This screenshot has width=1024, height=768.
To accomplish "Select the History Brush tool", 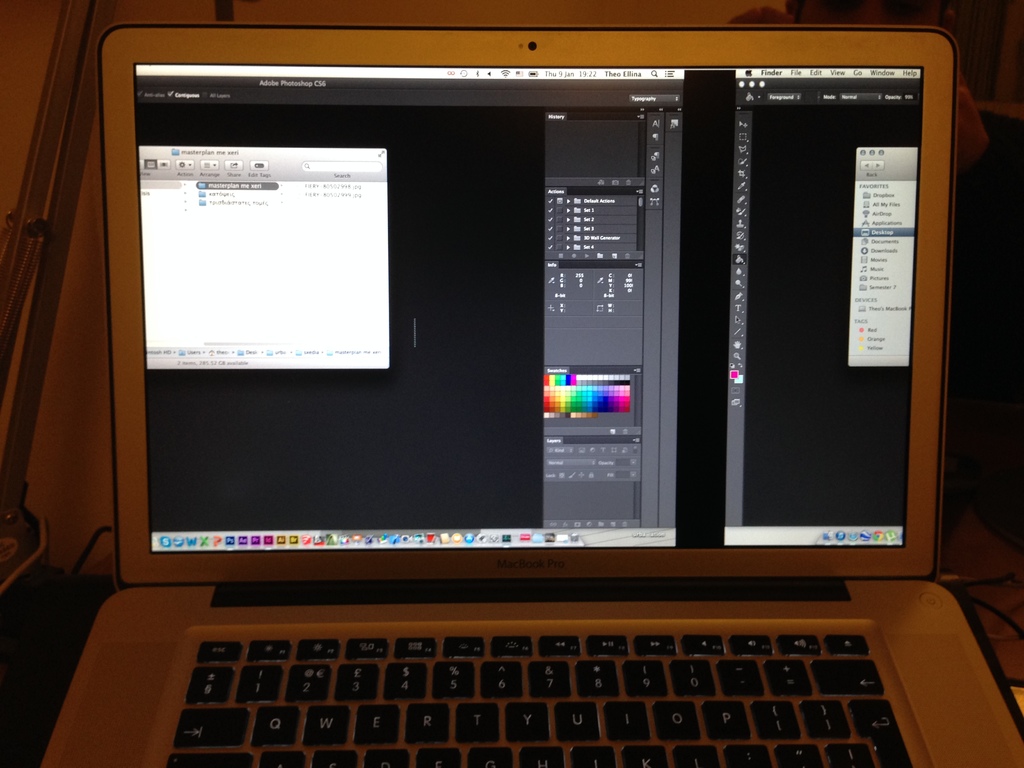I will pos(741,235).
